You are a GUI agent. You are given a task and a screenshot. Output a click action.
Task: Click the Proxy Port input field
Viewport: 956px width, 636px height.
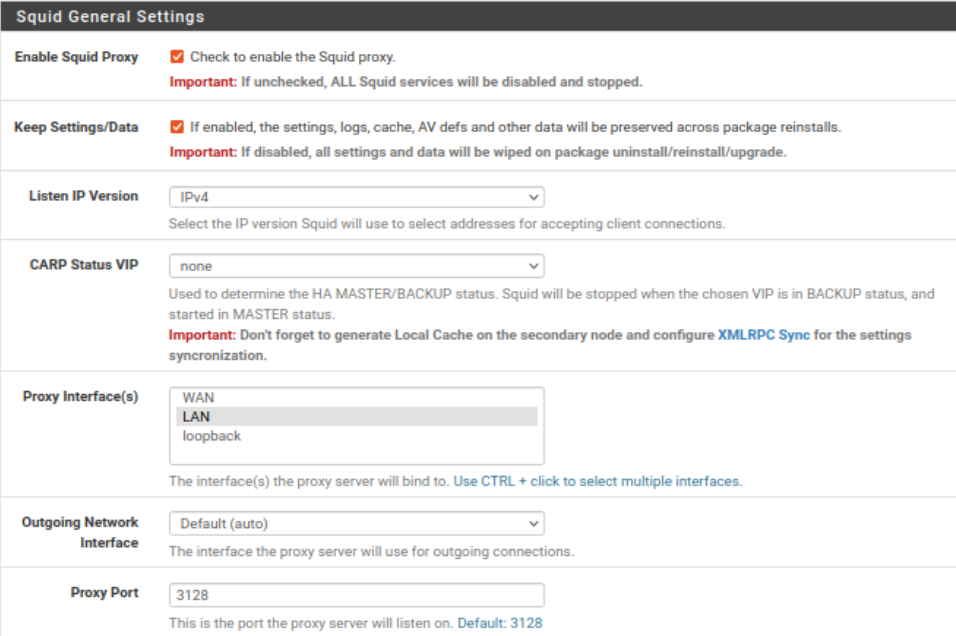[357, 595]
